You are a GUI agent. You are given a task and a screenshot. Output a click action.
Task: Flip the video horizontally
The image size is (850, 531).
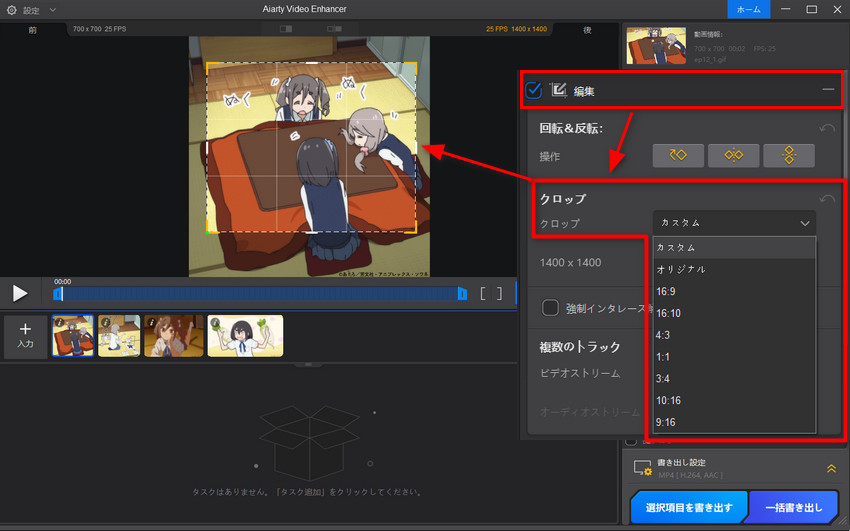point(733,156)
